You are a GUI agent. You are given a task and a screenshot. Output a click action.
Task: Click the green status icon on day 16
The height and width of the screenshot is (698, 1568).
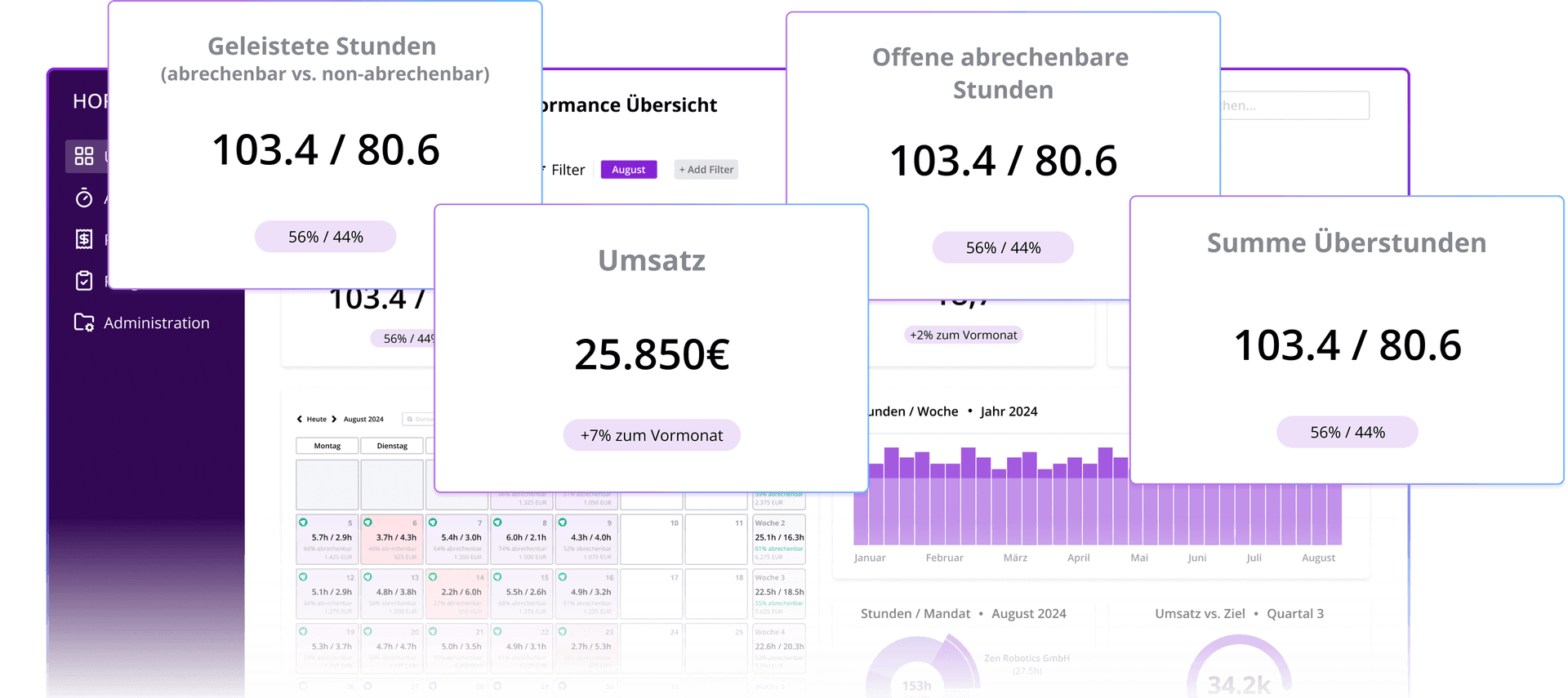[x=563, y=577]
